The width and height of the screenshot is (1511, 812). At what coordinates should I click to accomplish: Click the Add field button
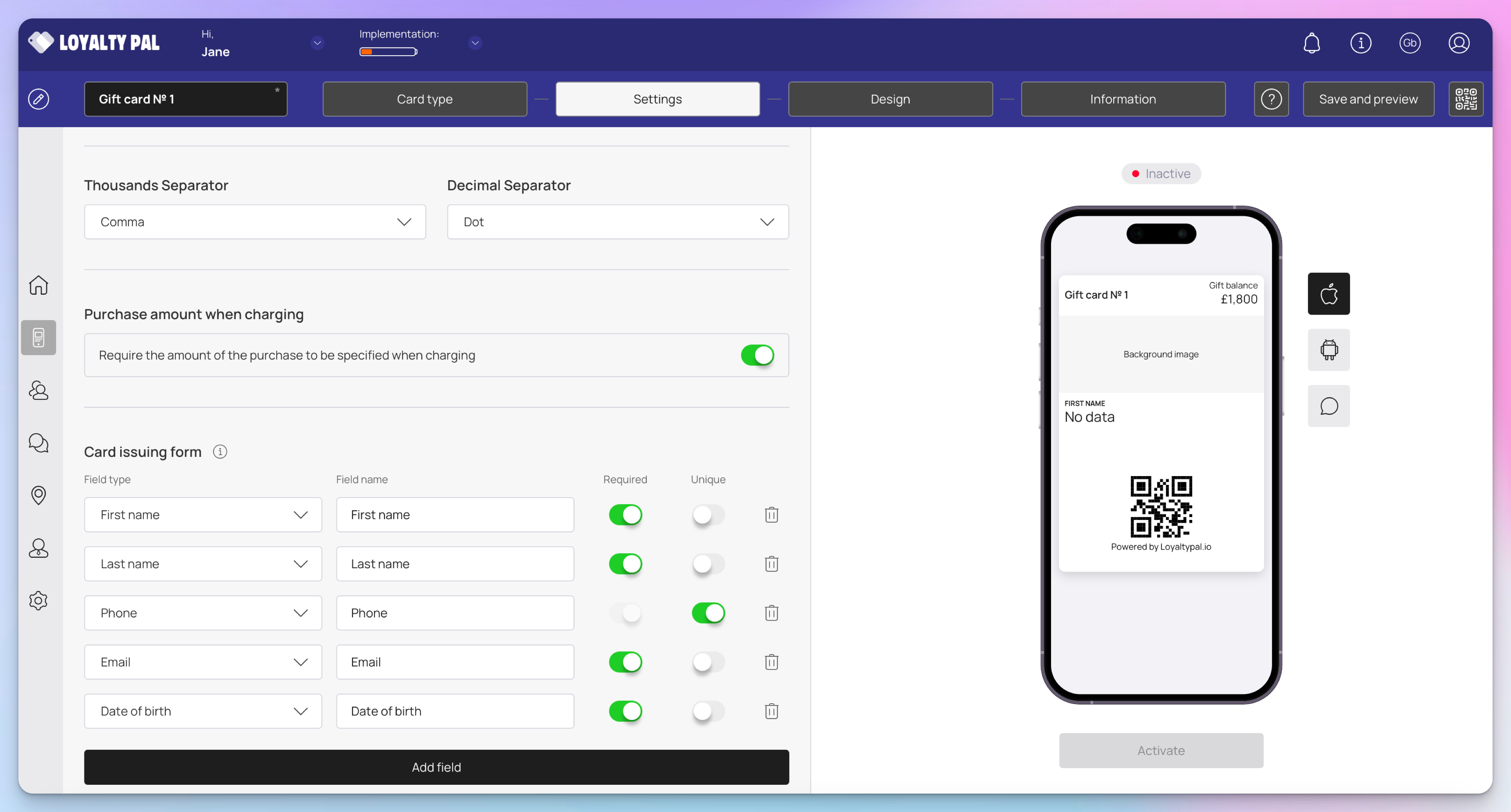click(x=436, y=767)
